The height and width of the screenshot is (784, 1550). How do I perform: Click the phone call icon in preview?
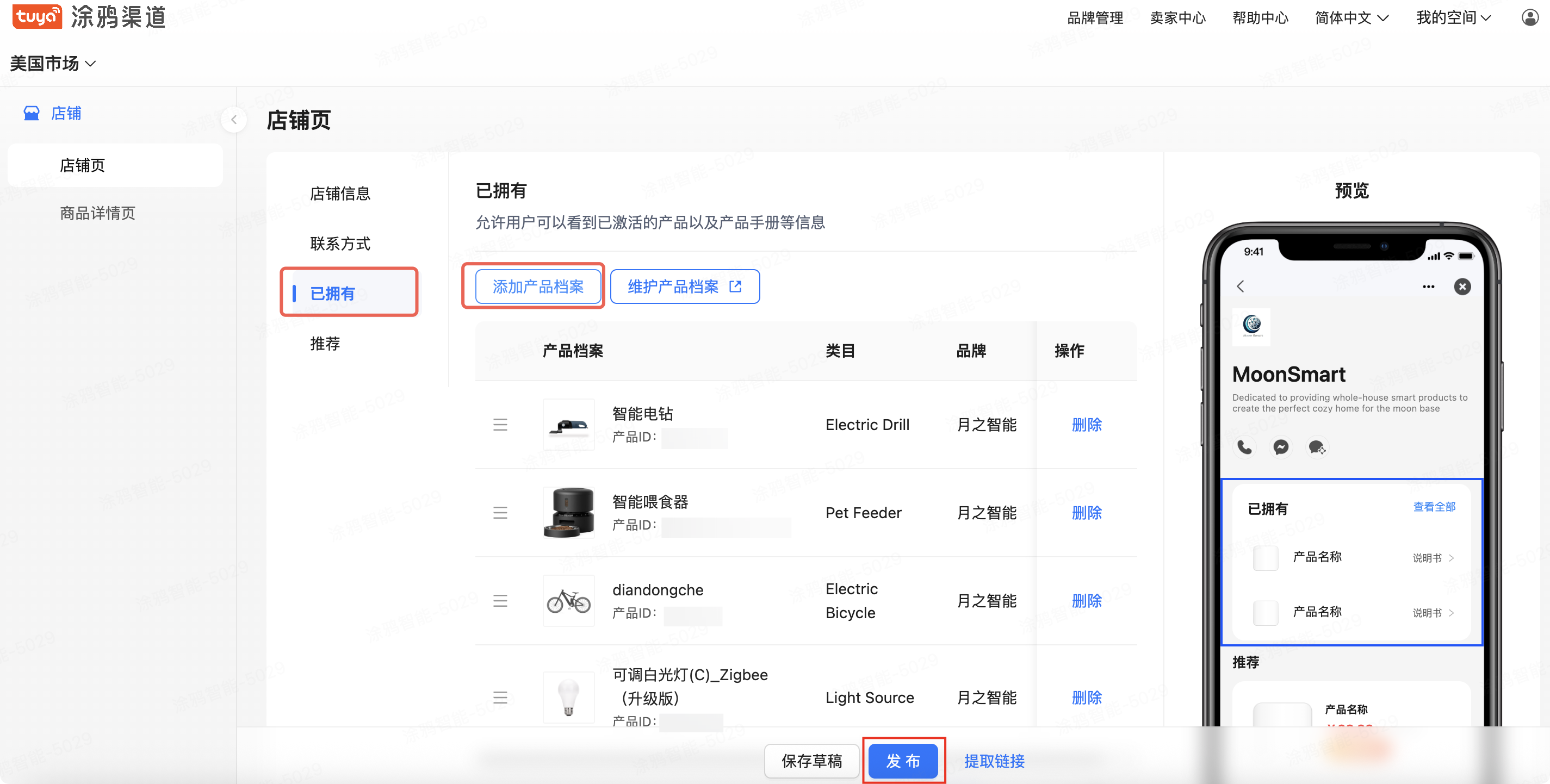click(1245, 447)
